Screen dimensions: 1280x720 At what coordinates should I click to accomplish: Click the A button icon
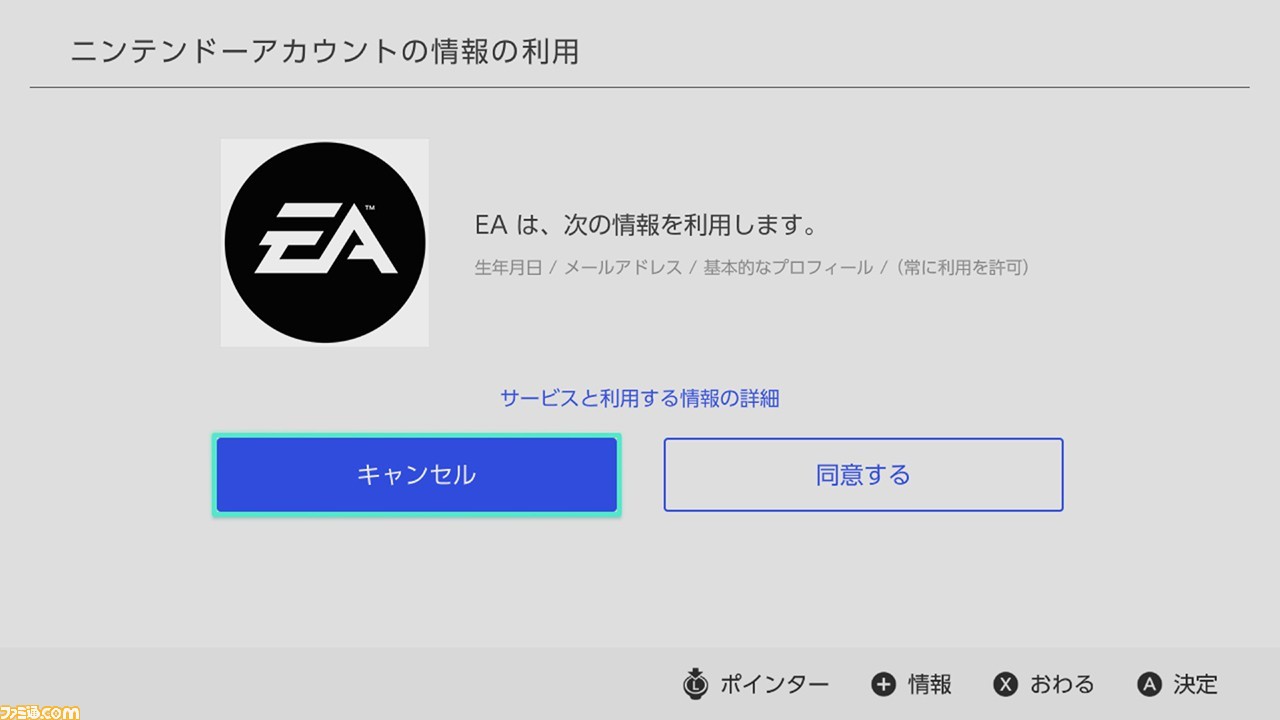1149,684
